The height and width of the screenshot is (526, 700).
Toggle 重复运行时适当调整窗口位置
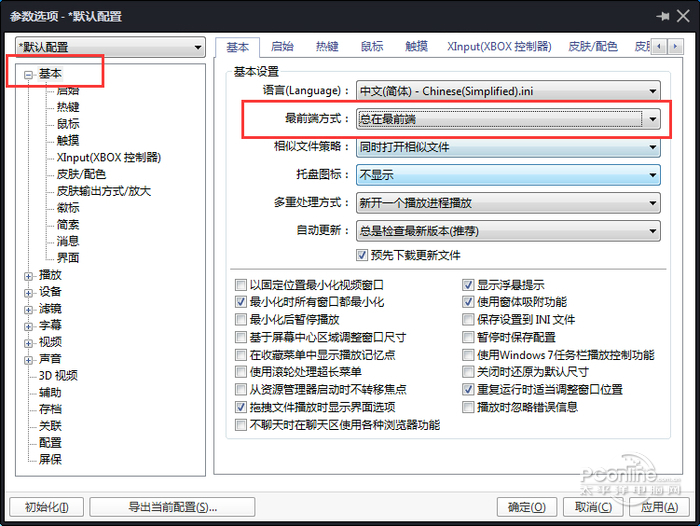point(468,389)
